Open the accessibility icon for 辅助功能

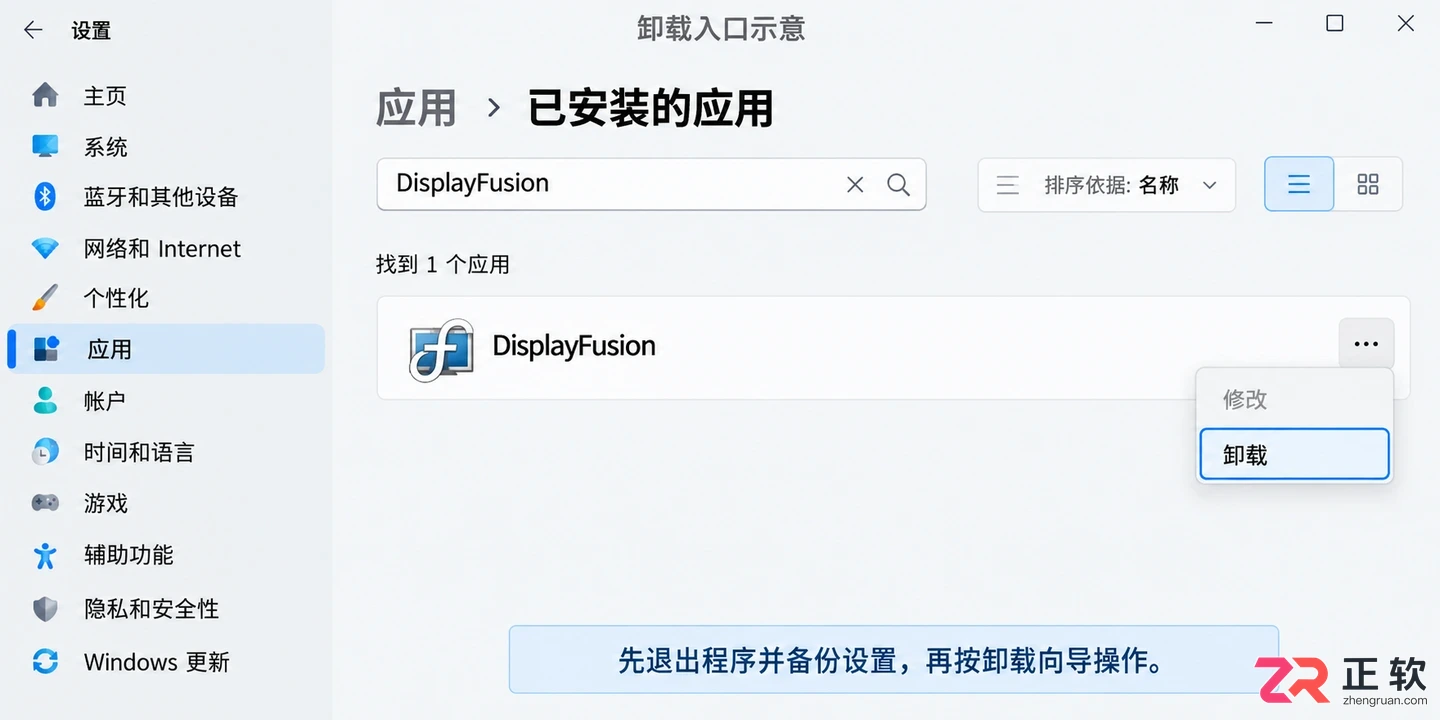(45, 555)
